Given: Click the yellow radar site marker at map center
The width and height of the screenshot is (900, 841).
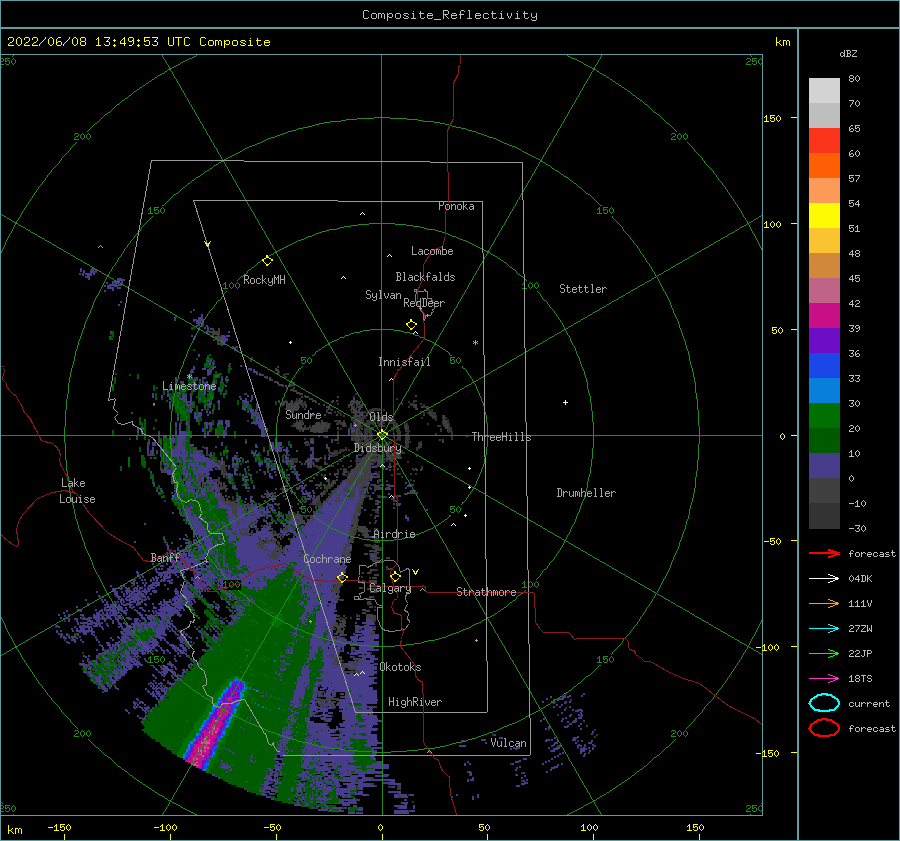Looking at the screenshot, I should click(382, 435).
